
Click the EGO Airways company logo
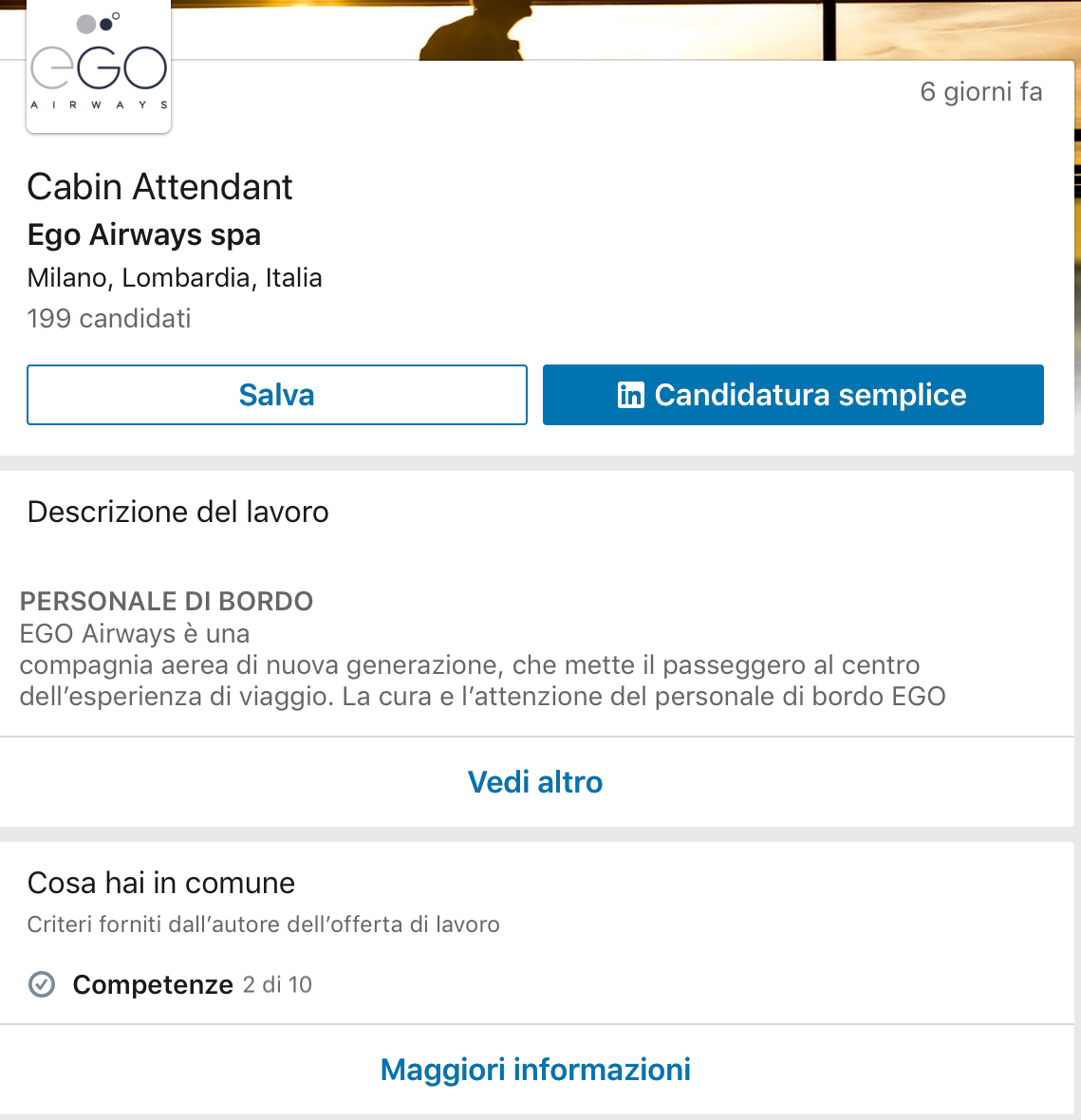pos(99,66)
